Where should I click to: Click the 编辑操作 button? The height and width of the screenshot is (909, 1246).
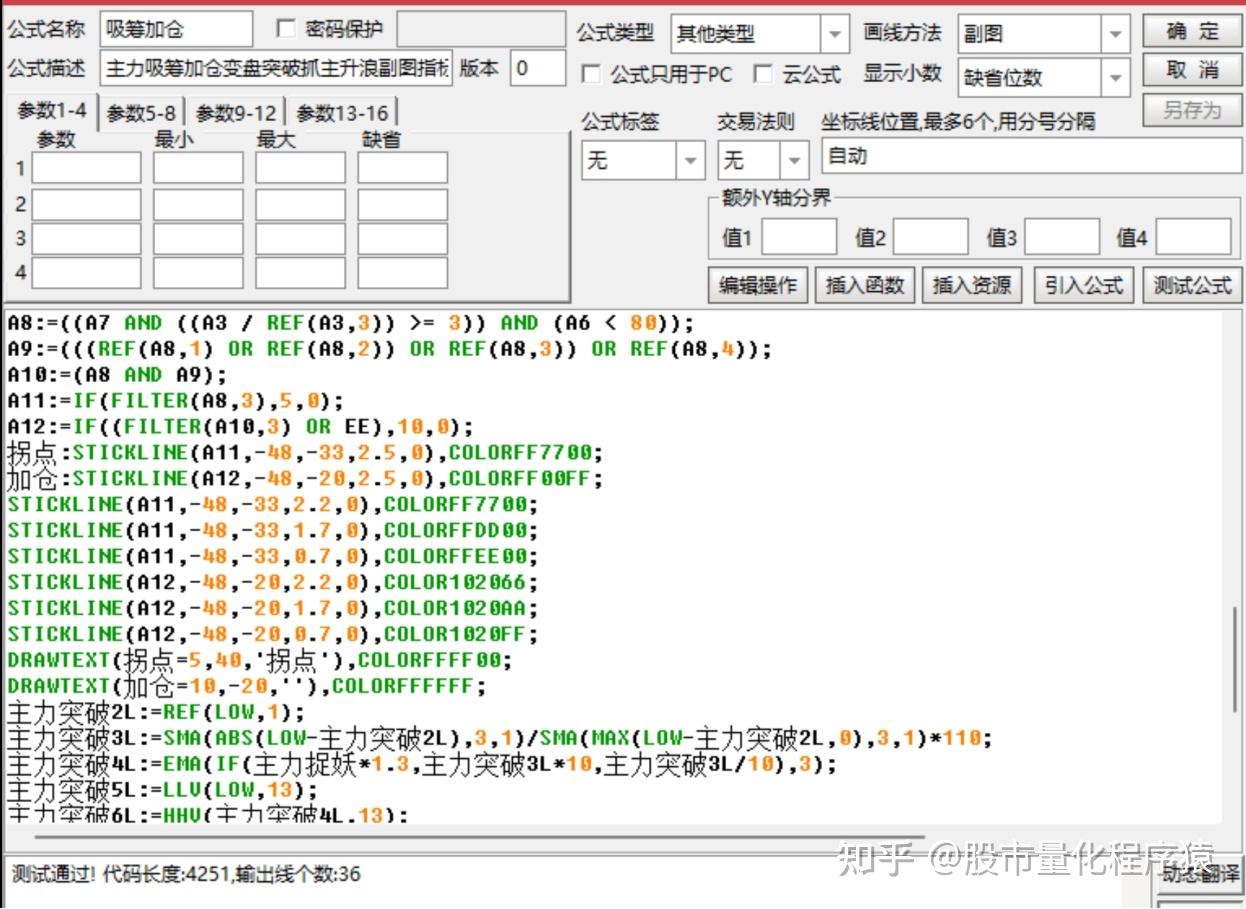pyautogui.click(x=758, y=285)
